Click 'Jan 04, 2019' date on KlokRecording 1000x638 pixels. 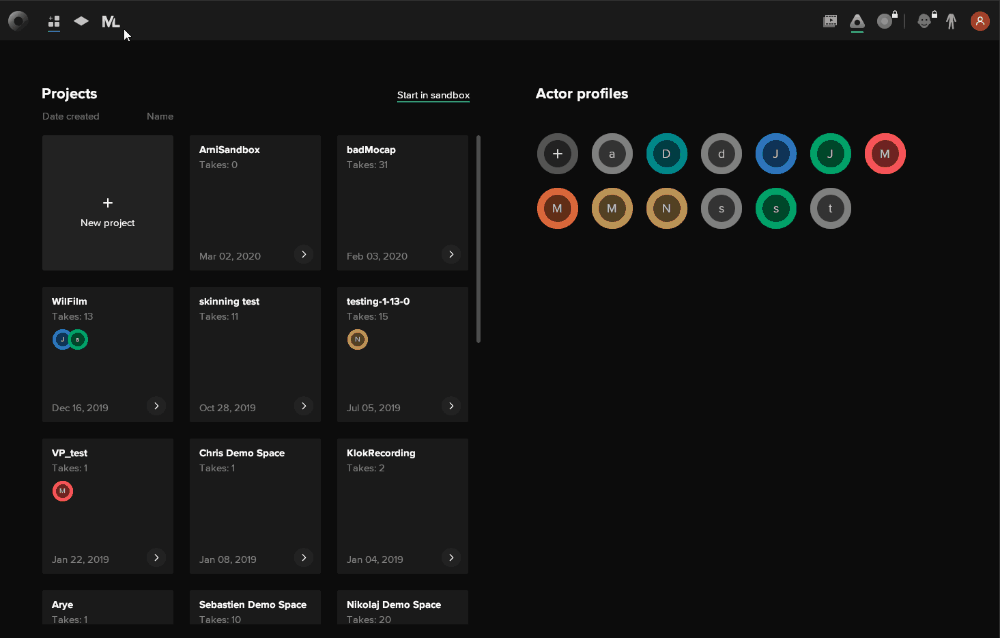(x=375, y=560)
